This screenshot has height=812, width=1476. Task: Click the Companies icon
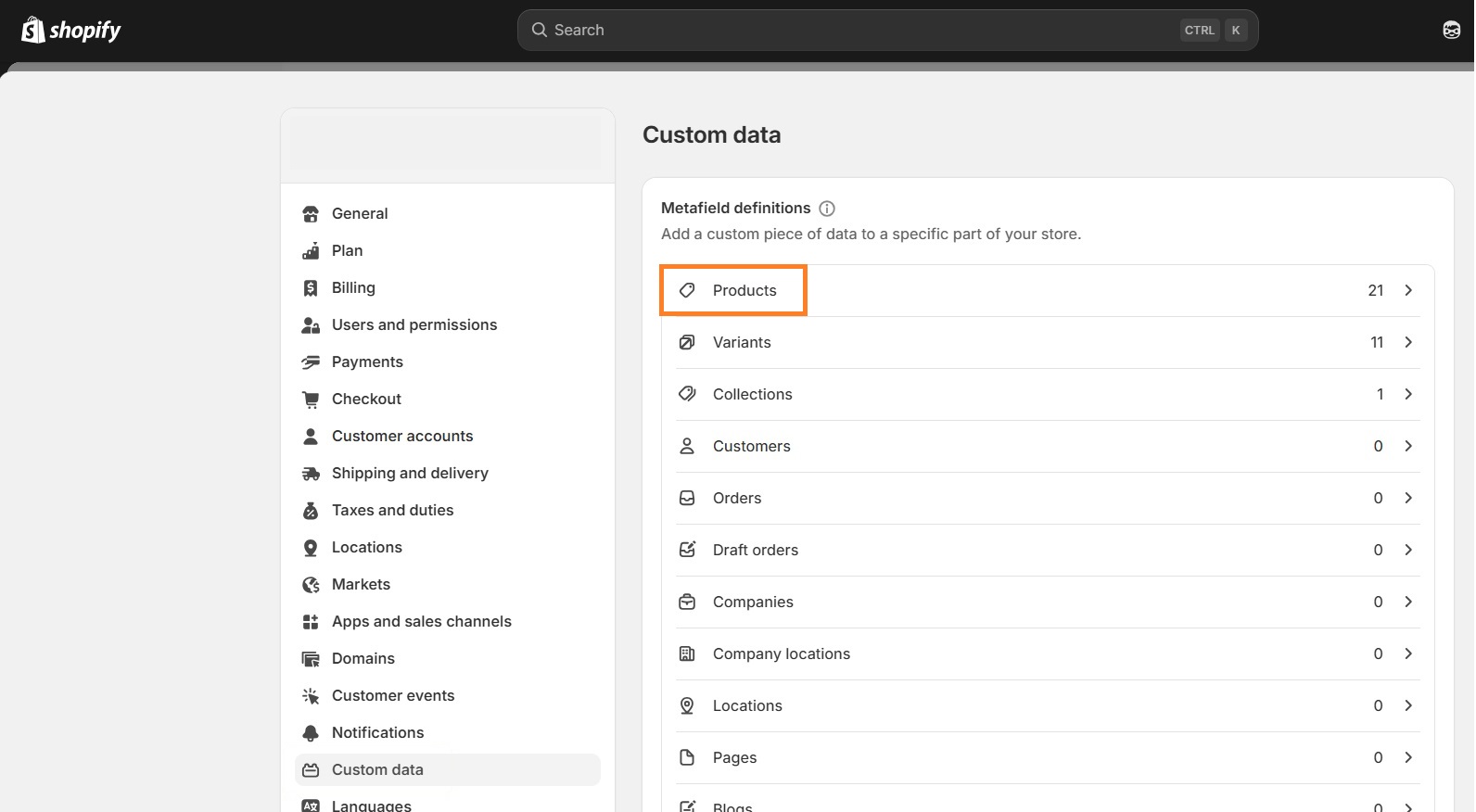click(687, 602)
